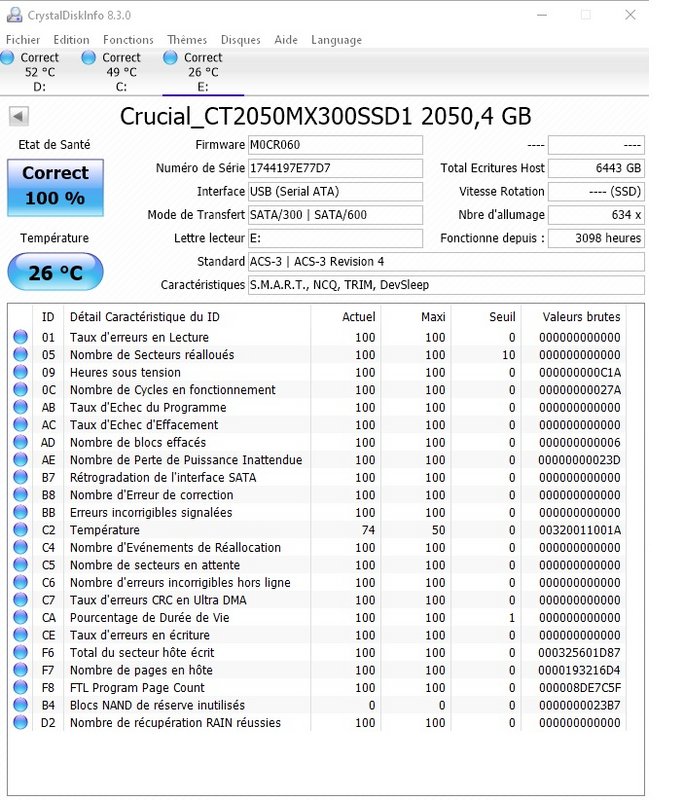Click status orb for Nombre de blocs effacés
684x800 pixels.
click(x=20, y=442)
